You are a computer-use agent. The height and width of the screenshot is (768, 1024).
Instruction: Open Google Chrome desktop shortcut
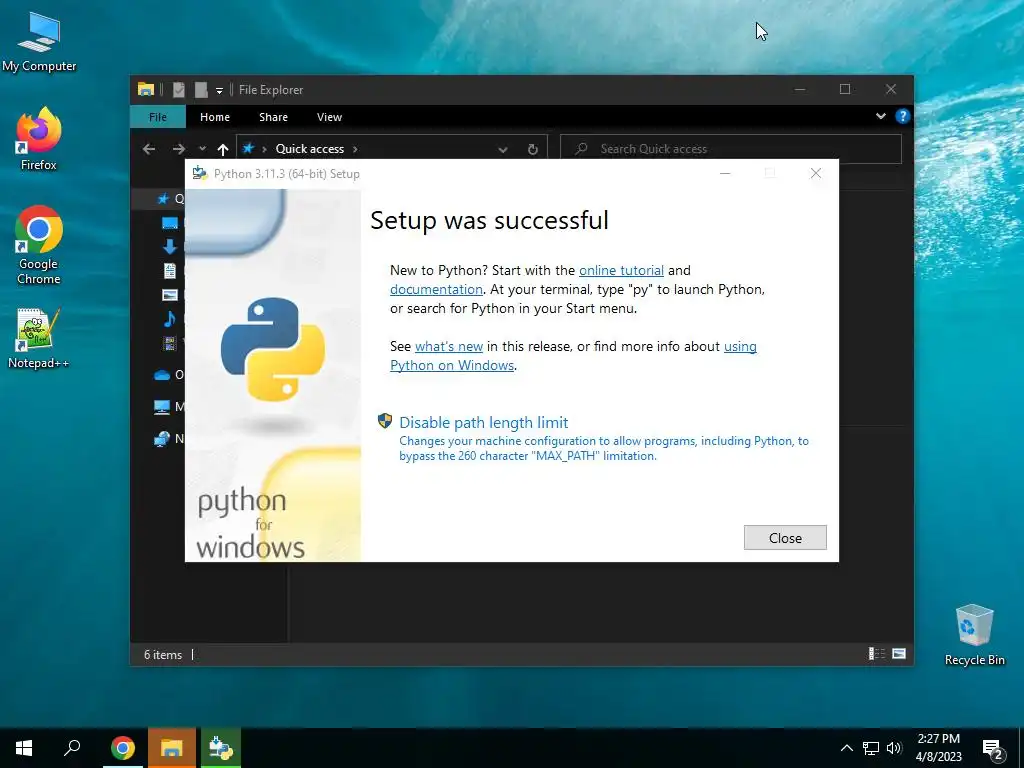coord(39,246)
